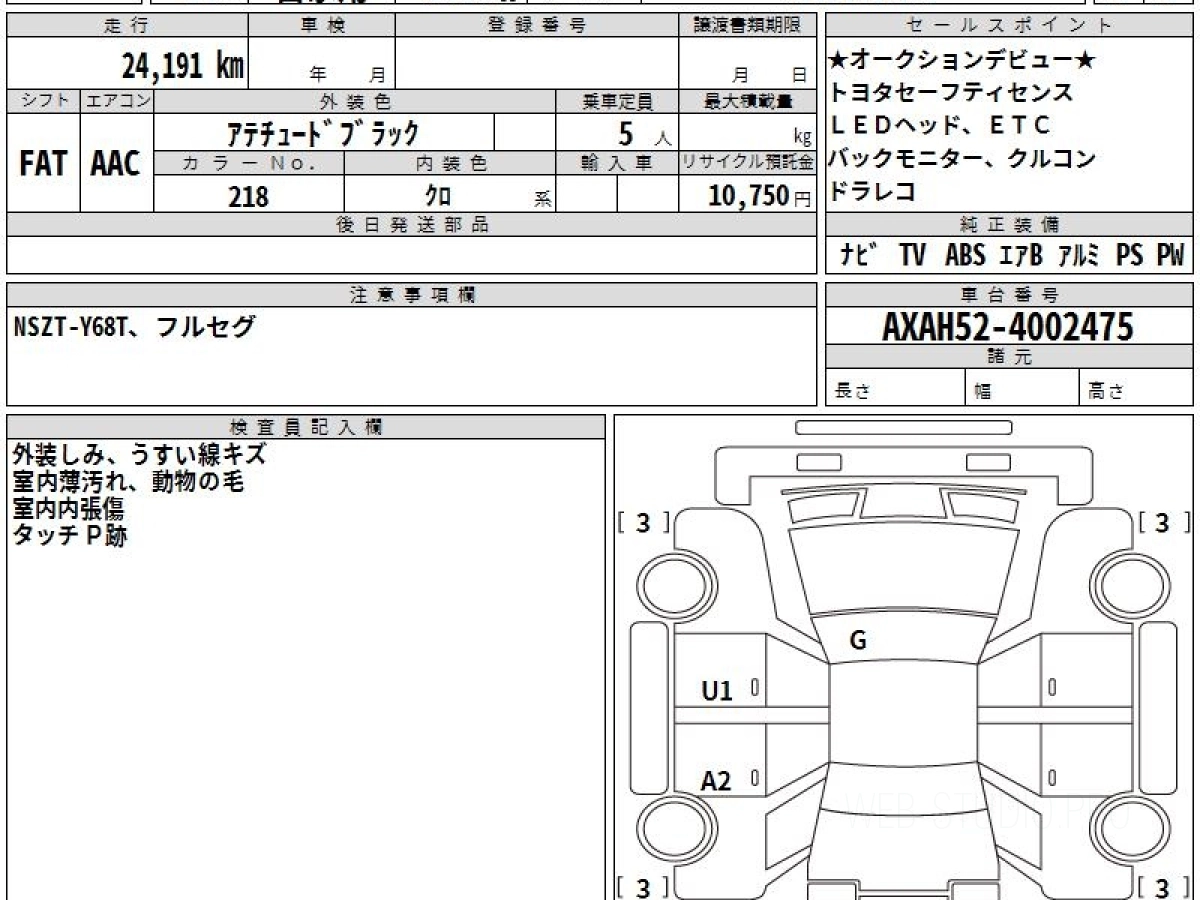This screenshot has height=900, width=1200.
Task: Select the アルミ equipment entry
Action: tap(1080, 255)
